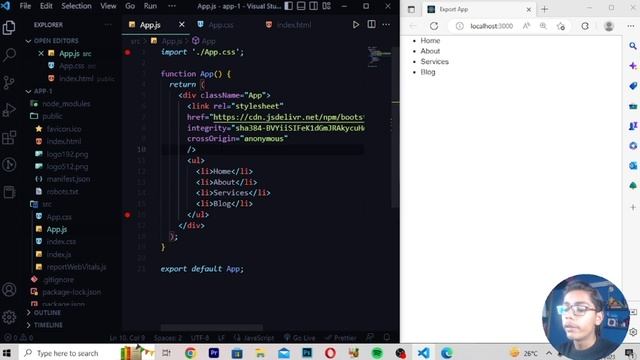The width and height of the screenshot is (640, 360).
Task: Click the Edge address bar showing localhost:3000
Action: (x=491, y=26)
